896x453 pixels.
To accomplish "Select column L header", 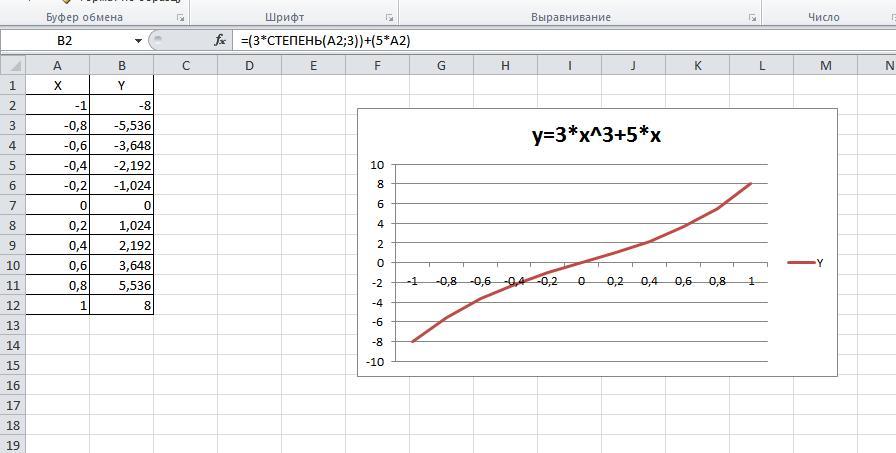I will [761, 66].
